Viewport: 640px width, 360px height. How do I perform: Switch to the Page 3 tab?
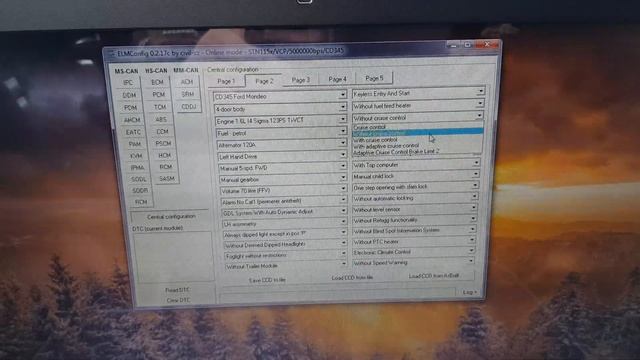[301, 80]
